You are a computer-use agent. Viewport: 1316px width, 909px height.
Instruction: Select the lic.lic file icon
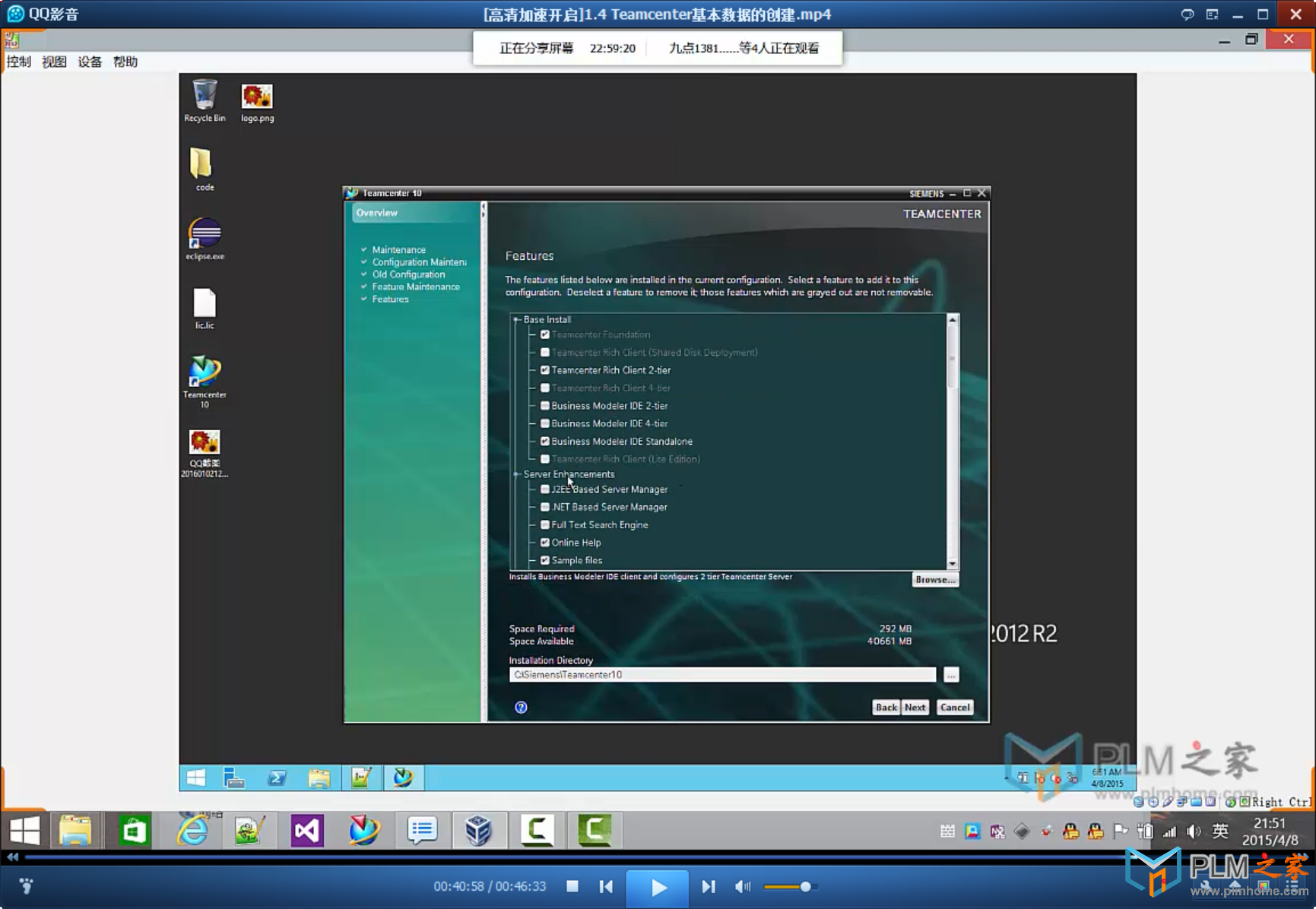(205, 308)
